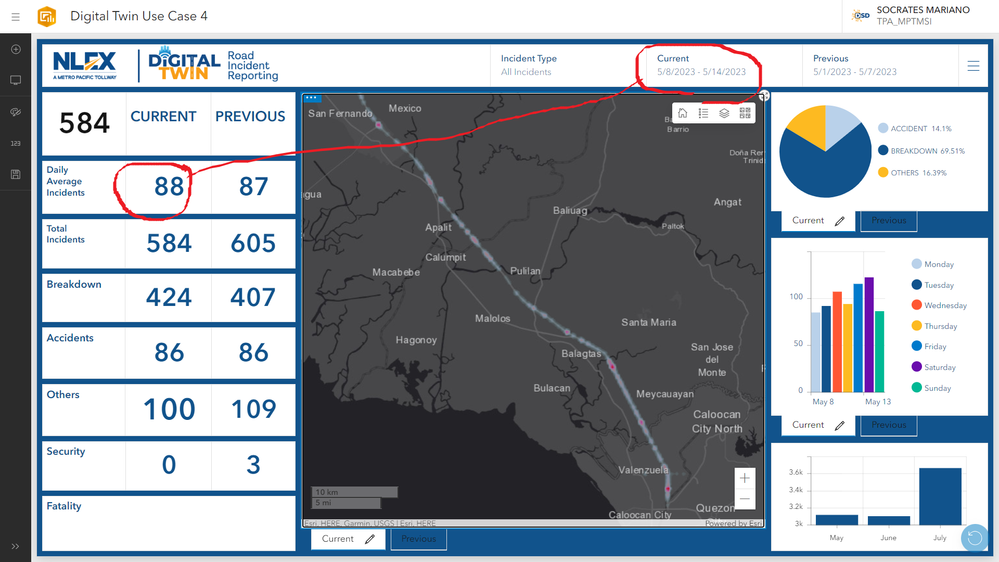Click current Daily Average value 88

point(169,187)
